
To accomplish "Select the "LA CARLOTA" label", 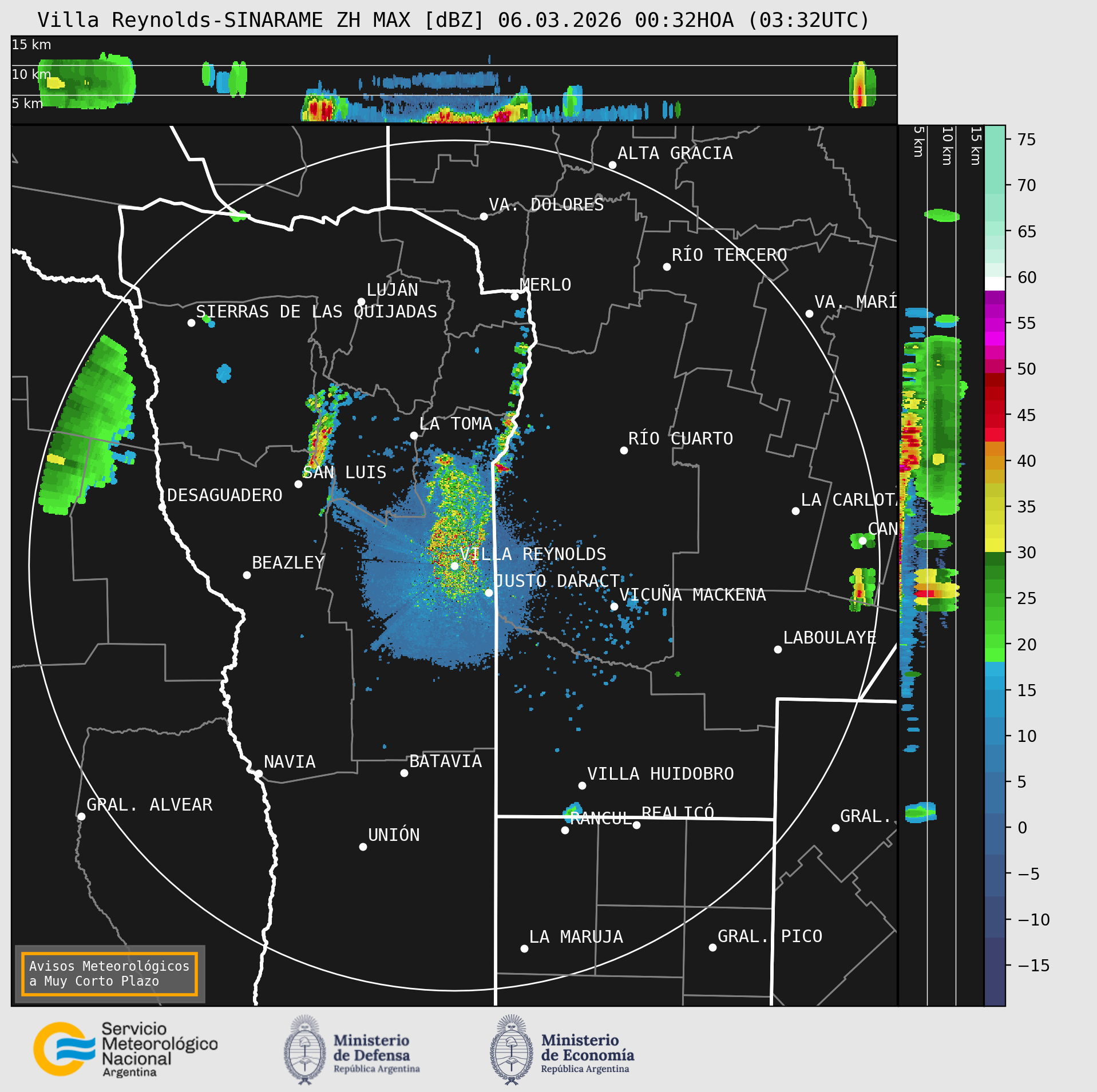I will (849, 500).
